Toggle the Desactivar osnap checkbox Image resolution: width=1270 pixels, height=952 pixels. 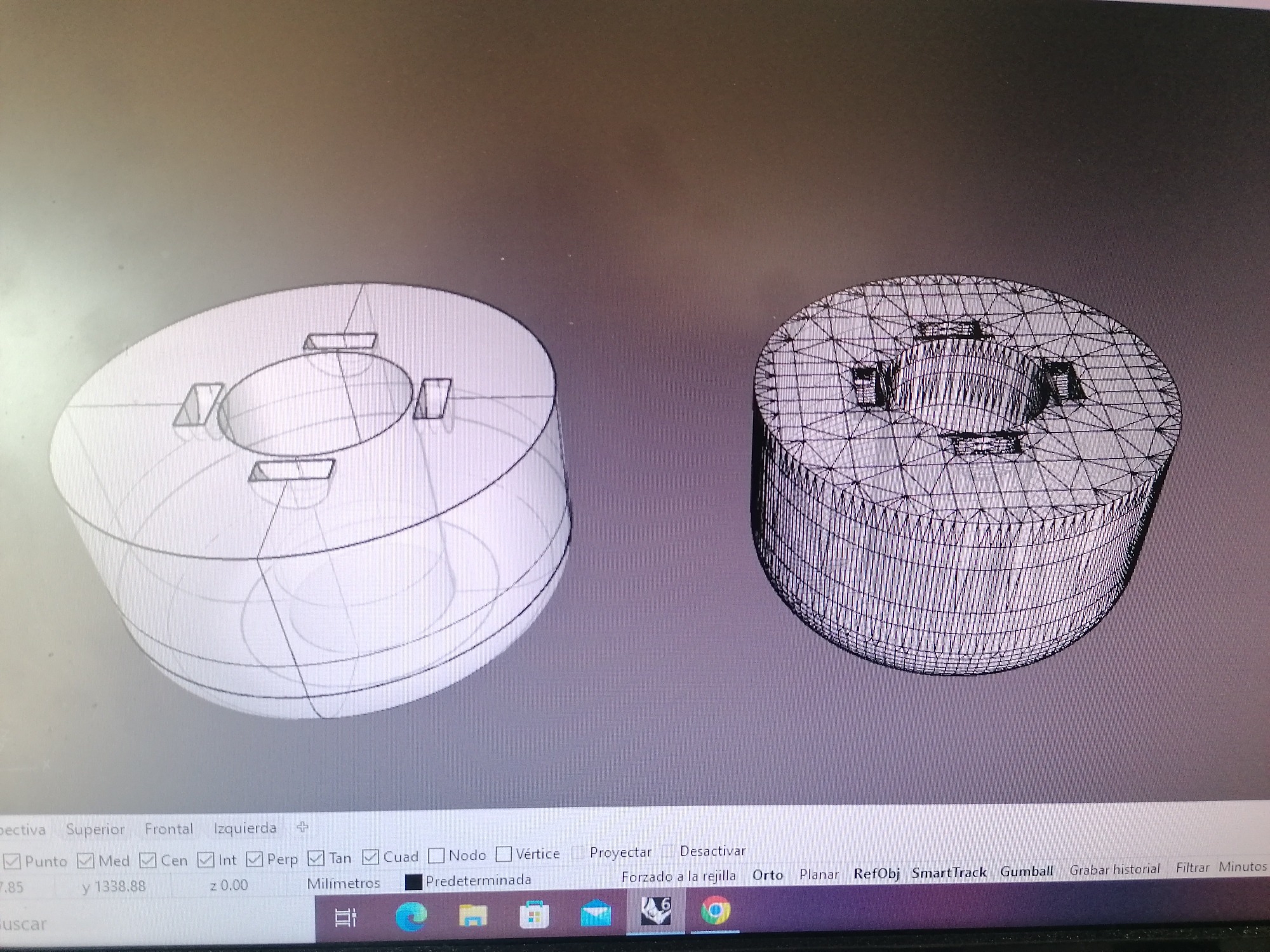click(668, 850)
